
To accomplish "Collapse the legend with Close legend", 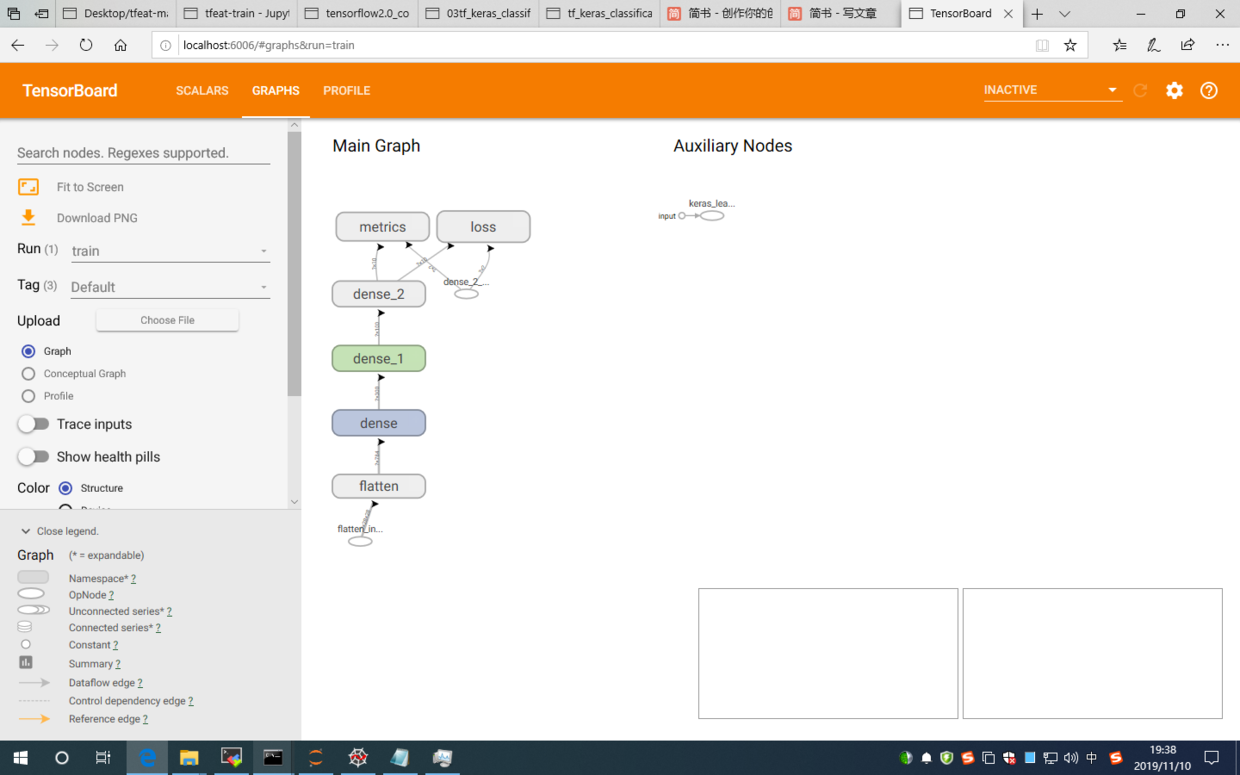I will pyautogui.click(x=59, y=531).
